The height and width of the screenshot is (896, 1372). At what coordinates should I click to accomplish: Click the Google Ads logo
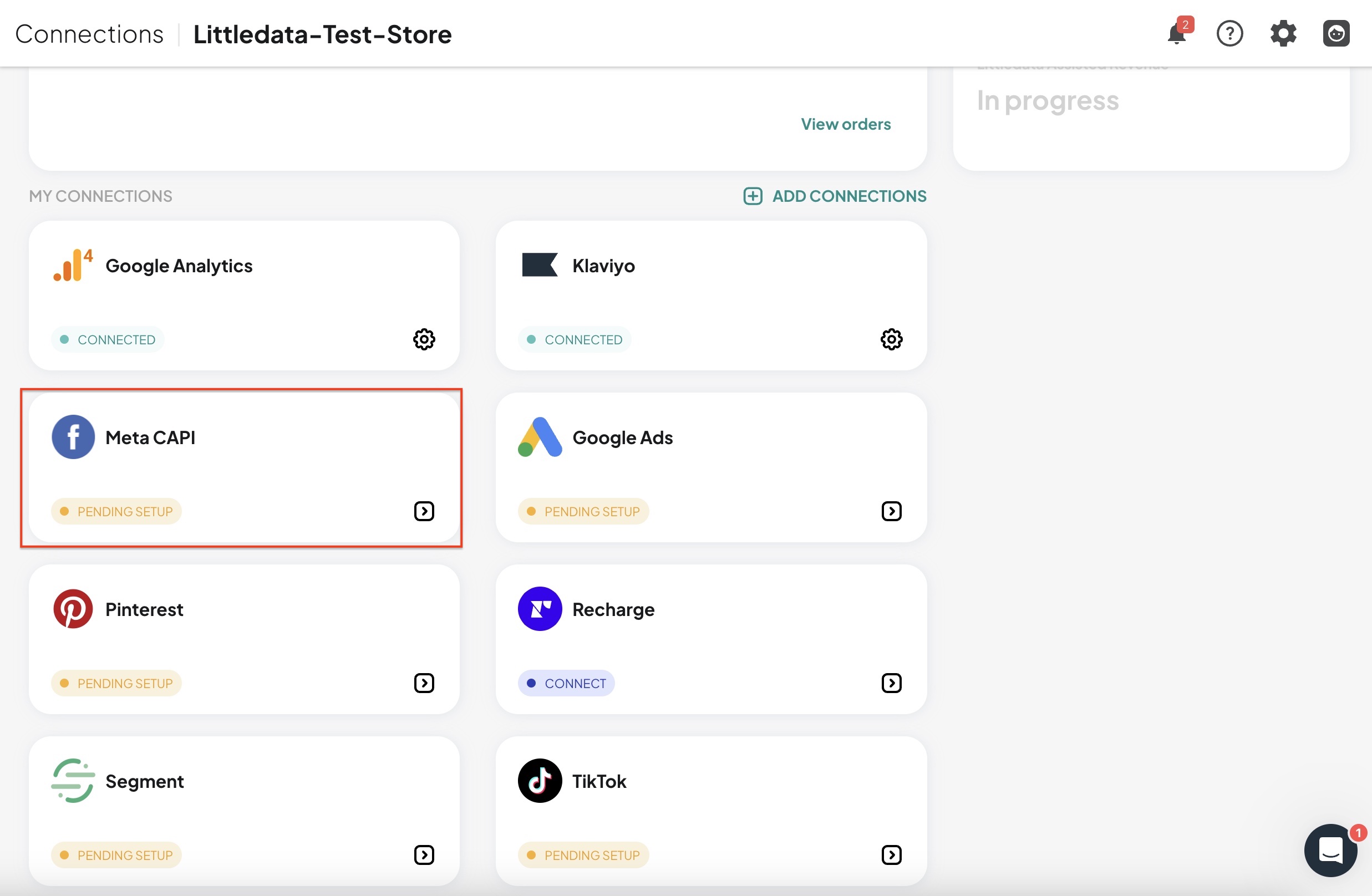click(x=540, y=437)
